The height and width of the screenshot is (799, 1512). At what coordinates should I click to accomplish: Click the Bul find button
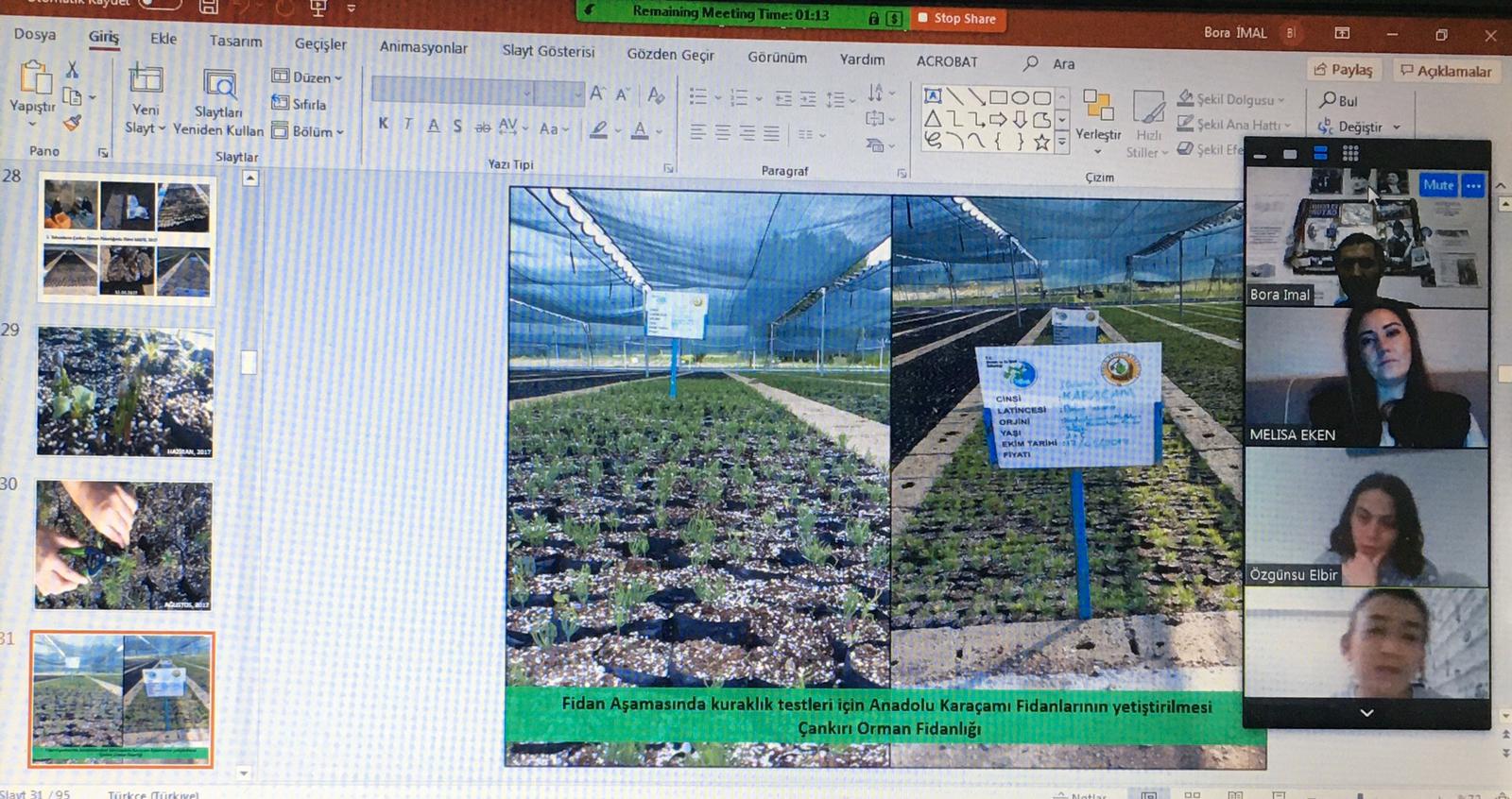(x=1339, y=100)
